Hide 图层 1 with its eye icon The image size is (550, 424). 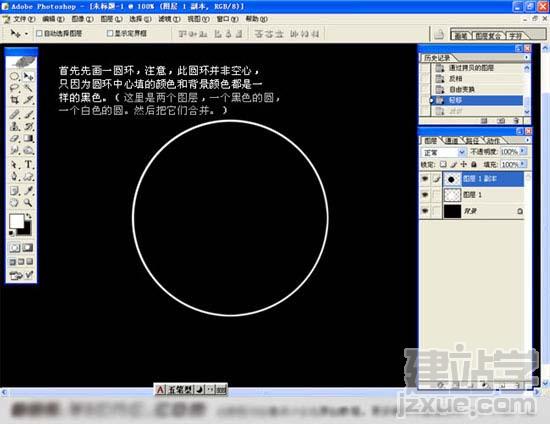425,195
